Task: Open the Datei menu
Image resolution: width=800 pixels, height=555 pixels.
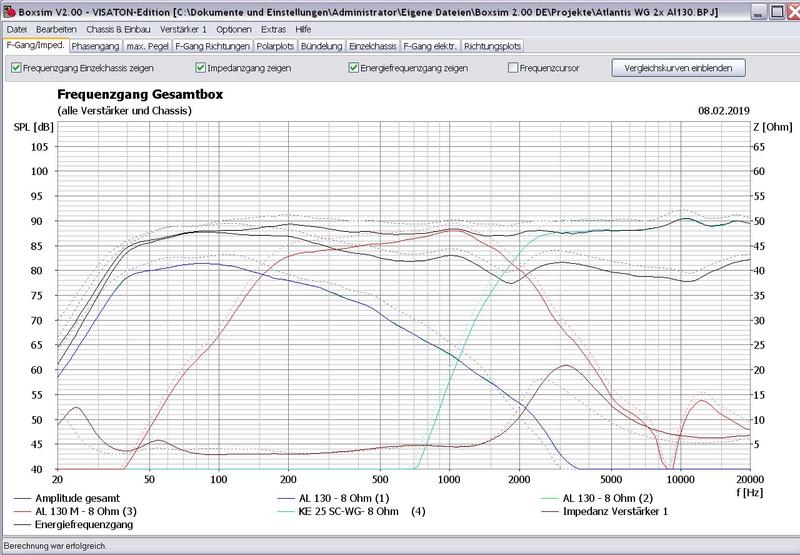Action: 17,30
